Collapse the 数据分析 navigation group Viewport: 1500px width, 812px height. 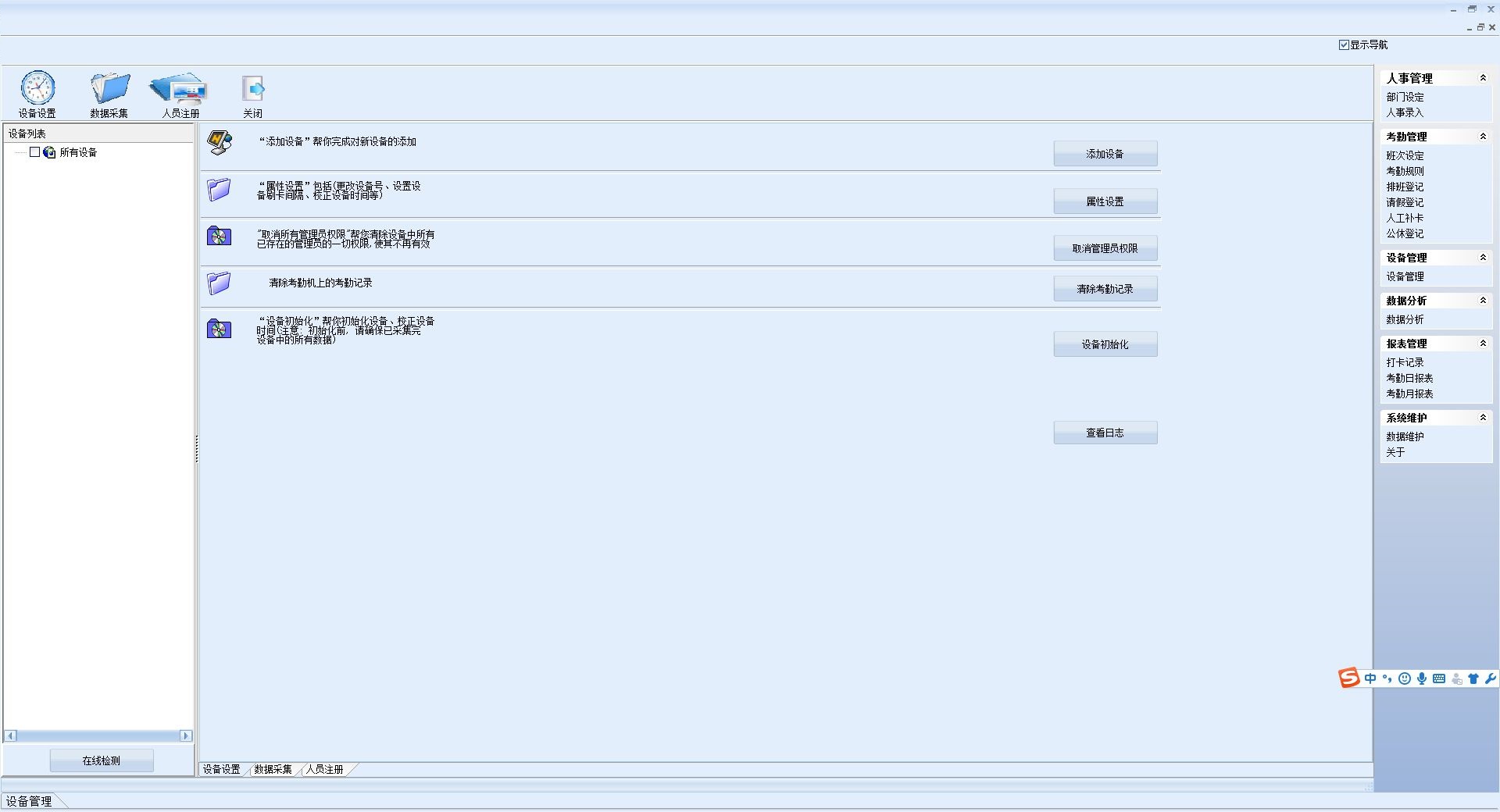pyautogui.click(x=1483, y=301)
